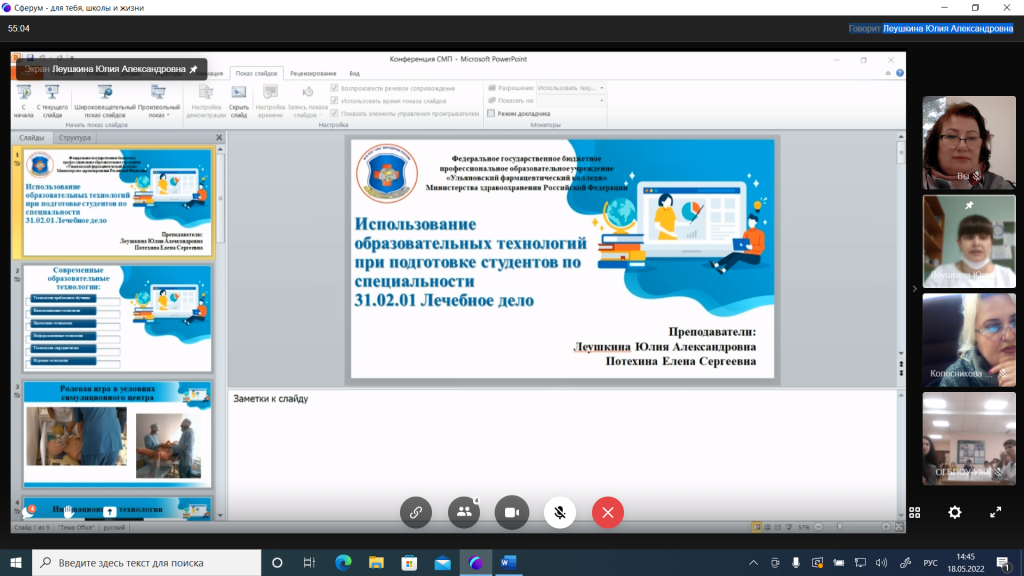1024x576 pixels.
Task: End the call with red button
Action: pyautogui.click(x=607, y=512)
